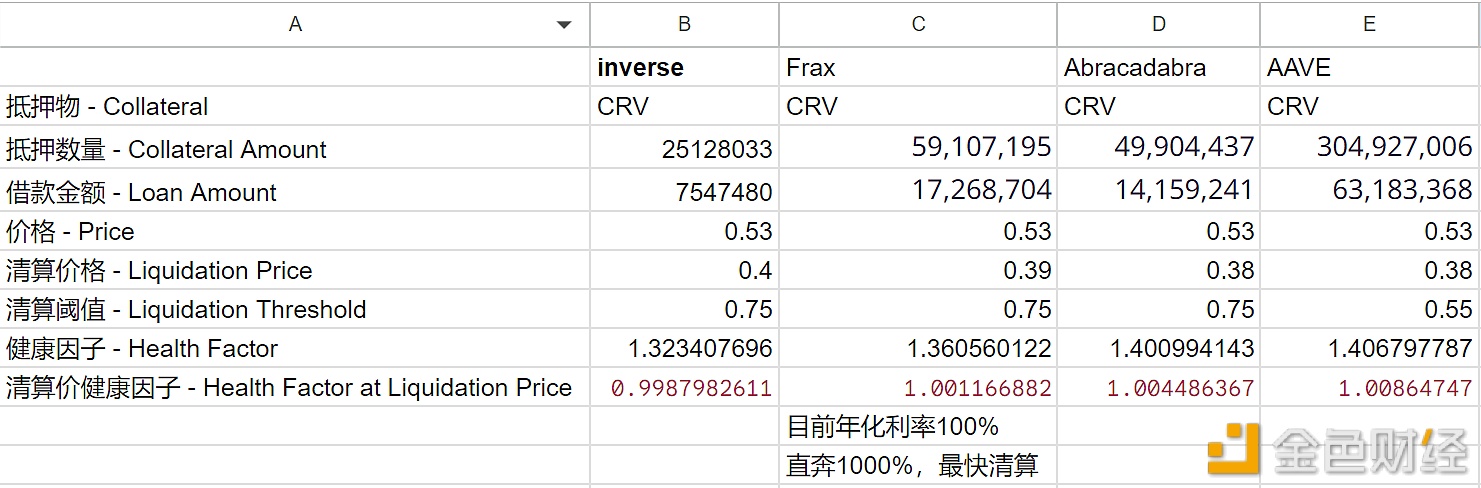1481x488 pixels.
Task: Select the '抵押数量 - Collateral Amount' label
Action: tap(295, 148)
